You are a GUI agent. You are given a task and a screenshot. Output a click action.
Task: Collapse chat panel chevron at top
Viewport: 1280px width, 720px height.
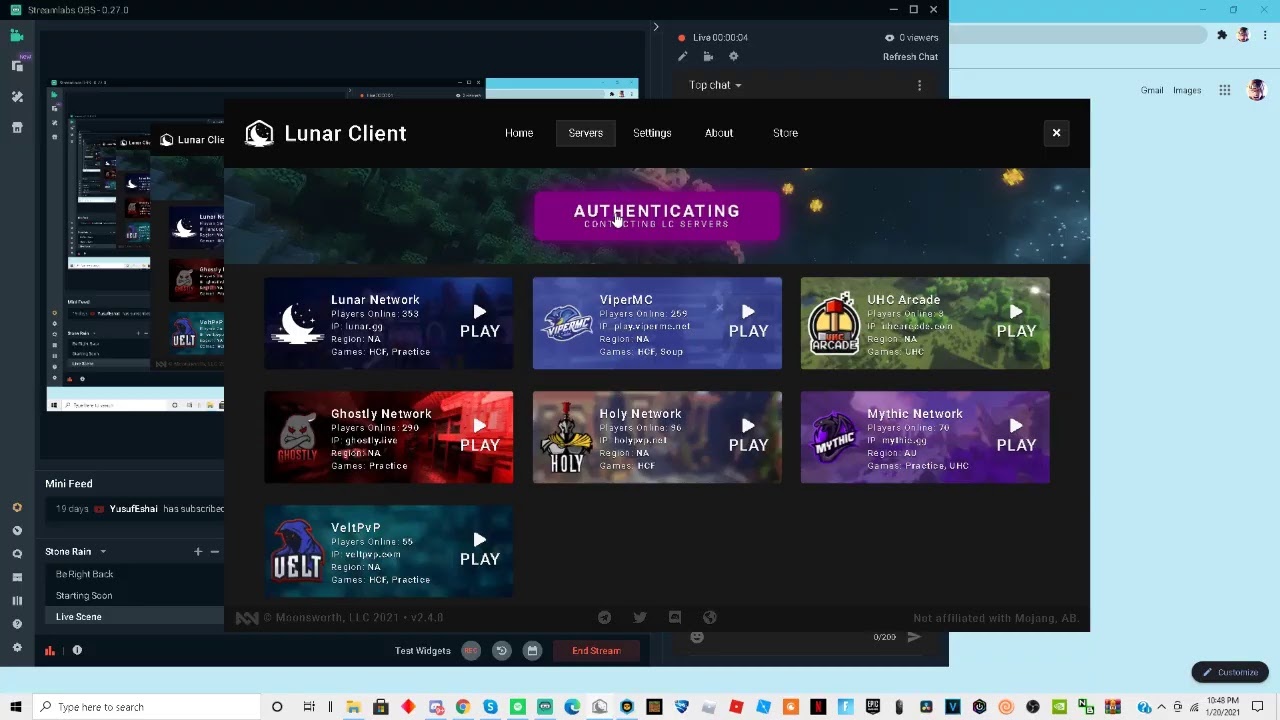pyautogui.click(x=656, y=27)
